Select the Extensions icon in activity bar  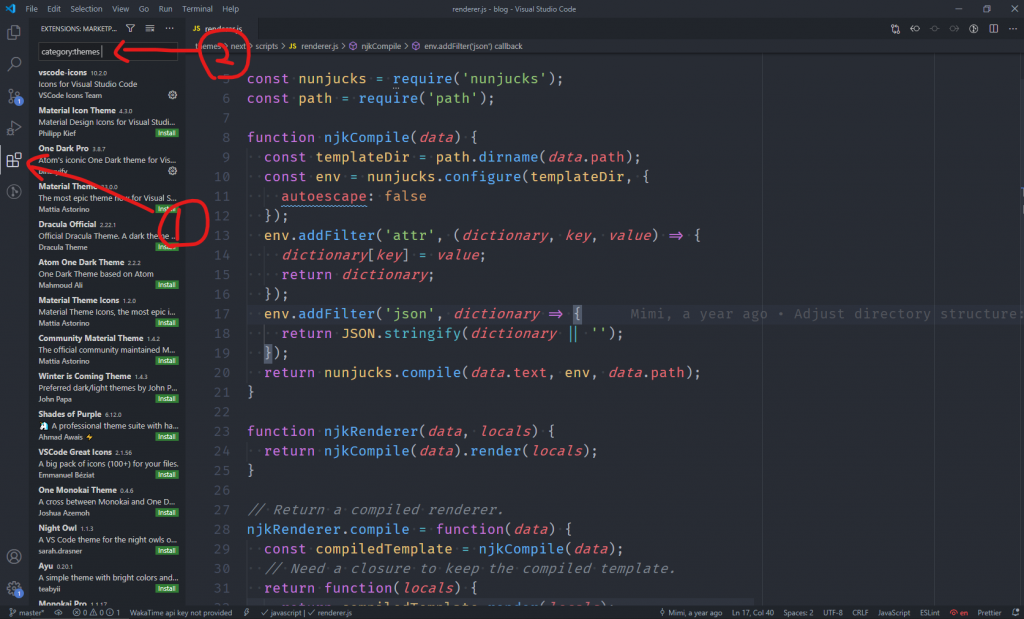coord(14,160)
